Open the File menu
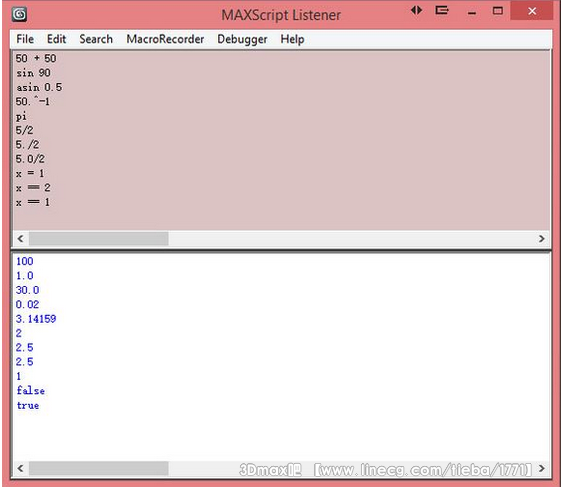The width and height of the screenshot is (561, 487). 25,39
